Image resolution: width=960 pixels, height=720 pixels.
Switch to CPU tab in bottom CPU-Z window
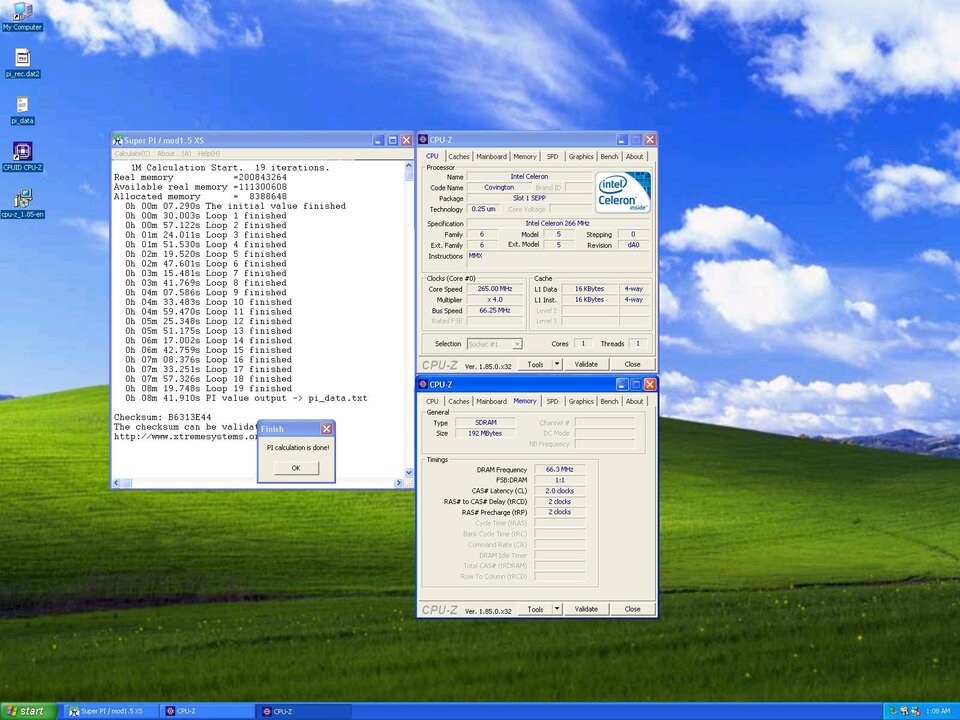click(432, 402)
